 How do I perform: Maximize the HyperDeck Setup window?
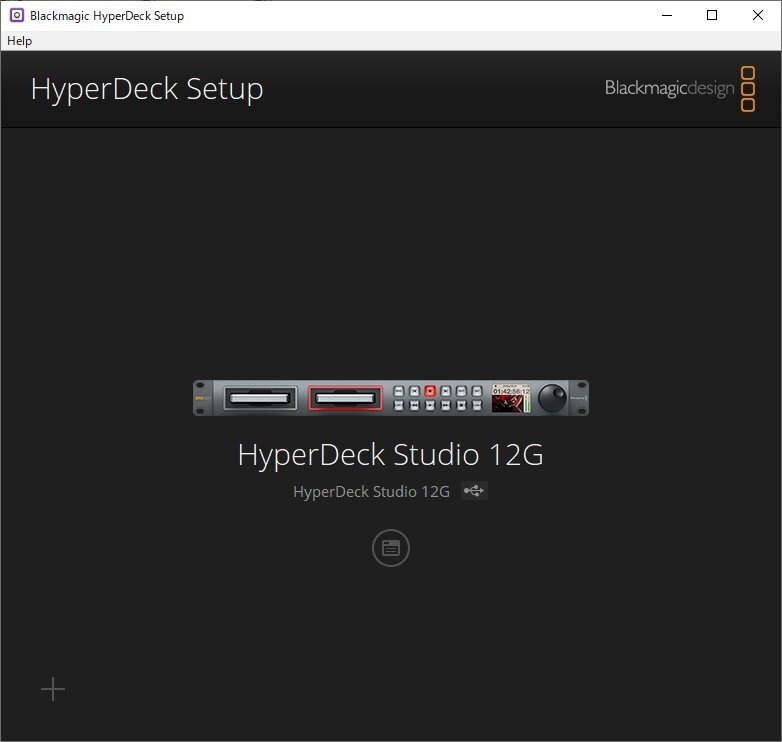pos(712,15)
